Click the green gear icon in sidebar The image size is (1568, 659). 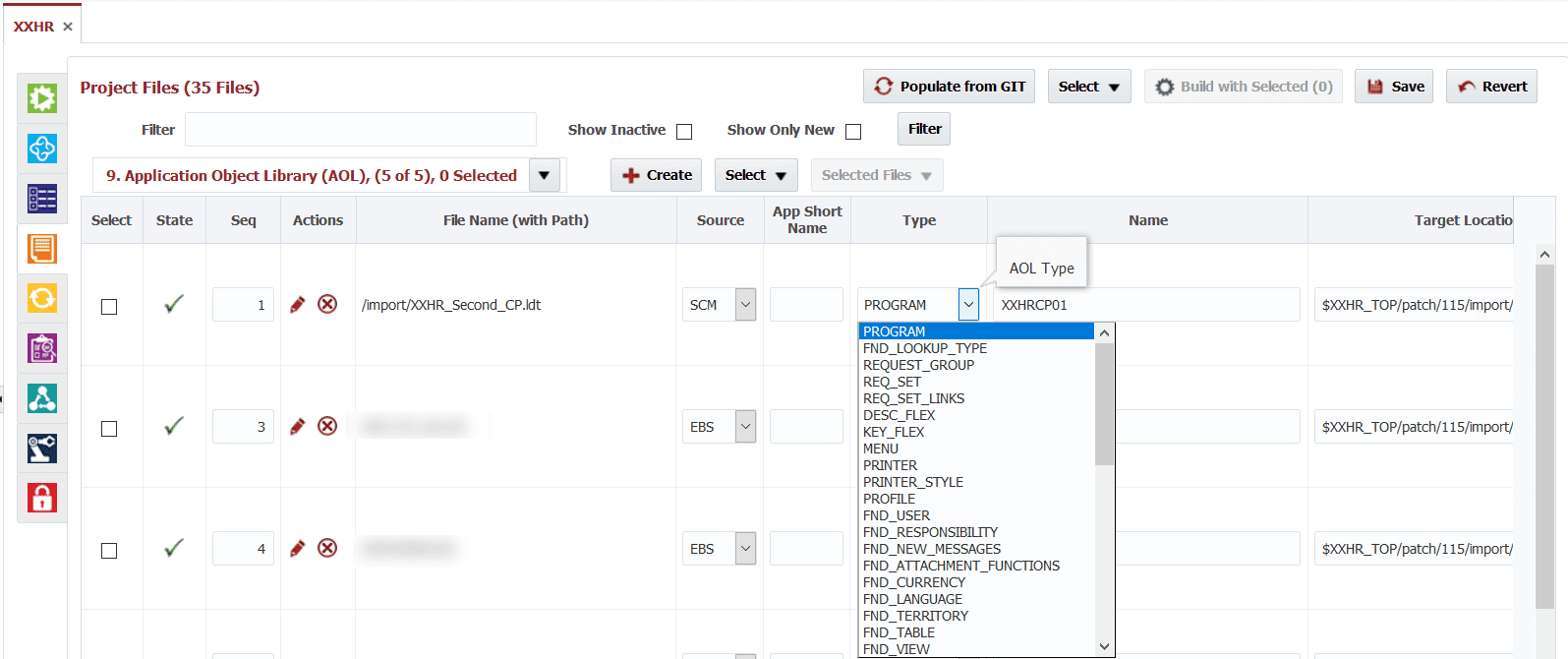tap(42, 98)
